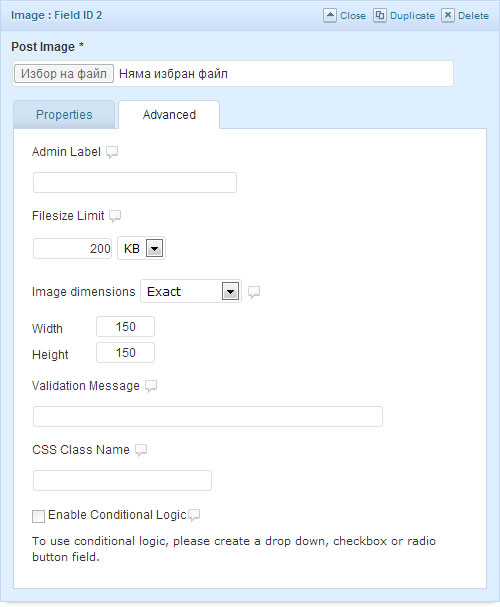Show the Image dimensions help tooltip icon
This screenshot has width=500, height=607.
pyautogui.click(x=254, y=292)
